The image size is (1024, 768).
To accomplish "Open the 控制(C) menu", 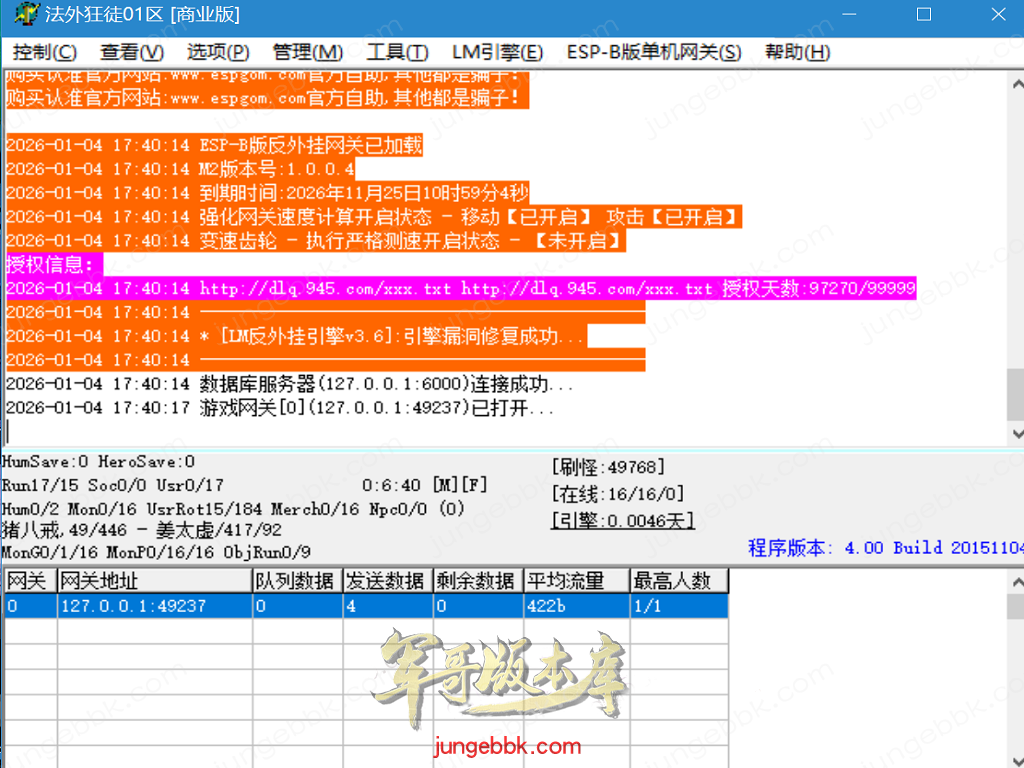I will click(x=44, y=52).
